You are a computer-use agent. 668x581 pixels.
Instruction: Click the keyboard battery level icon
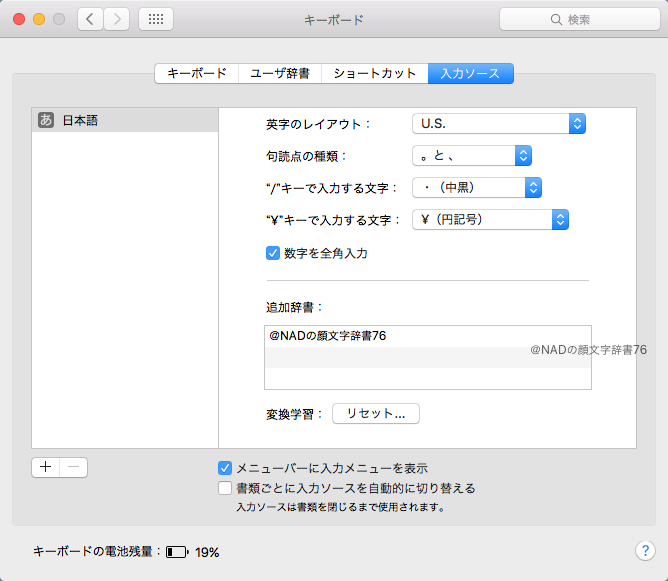[177, 551]
